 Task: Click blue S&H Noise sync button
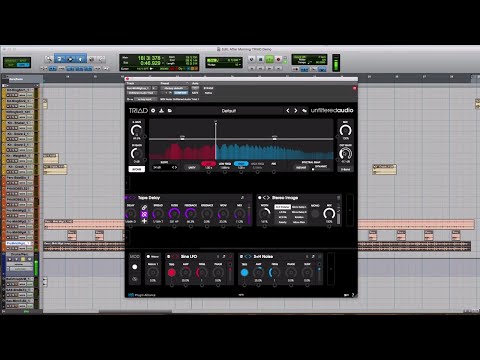244,273
